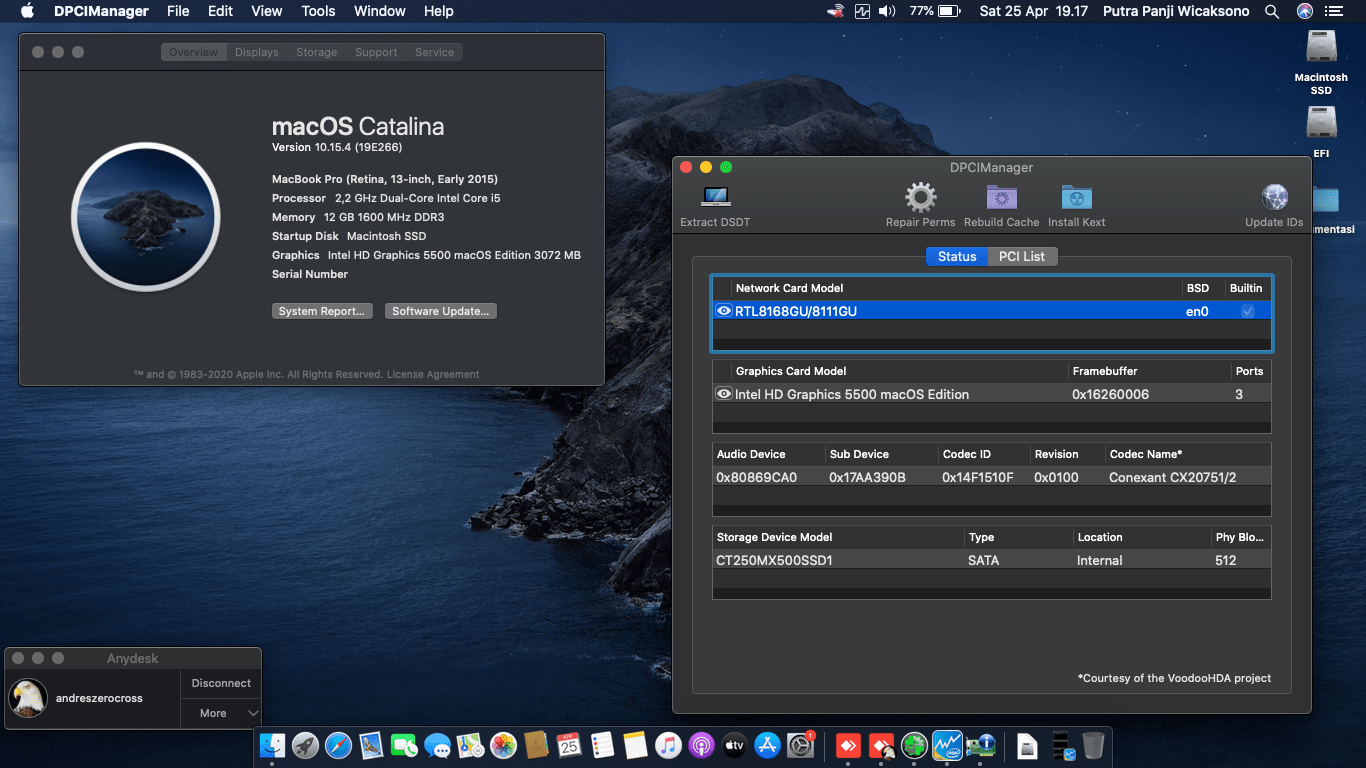Select the Status tab in DPCIManager
This screenshot has width=1366, height=768.
coord(957,256)
